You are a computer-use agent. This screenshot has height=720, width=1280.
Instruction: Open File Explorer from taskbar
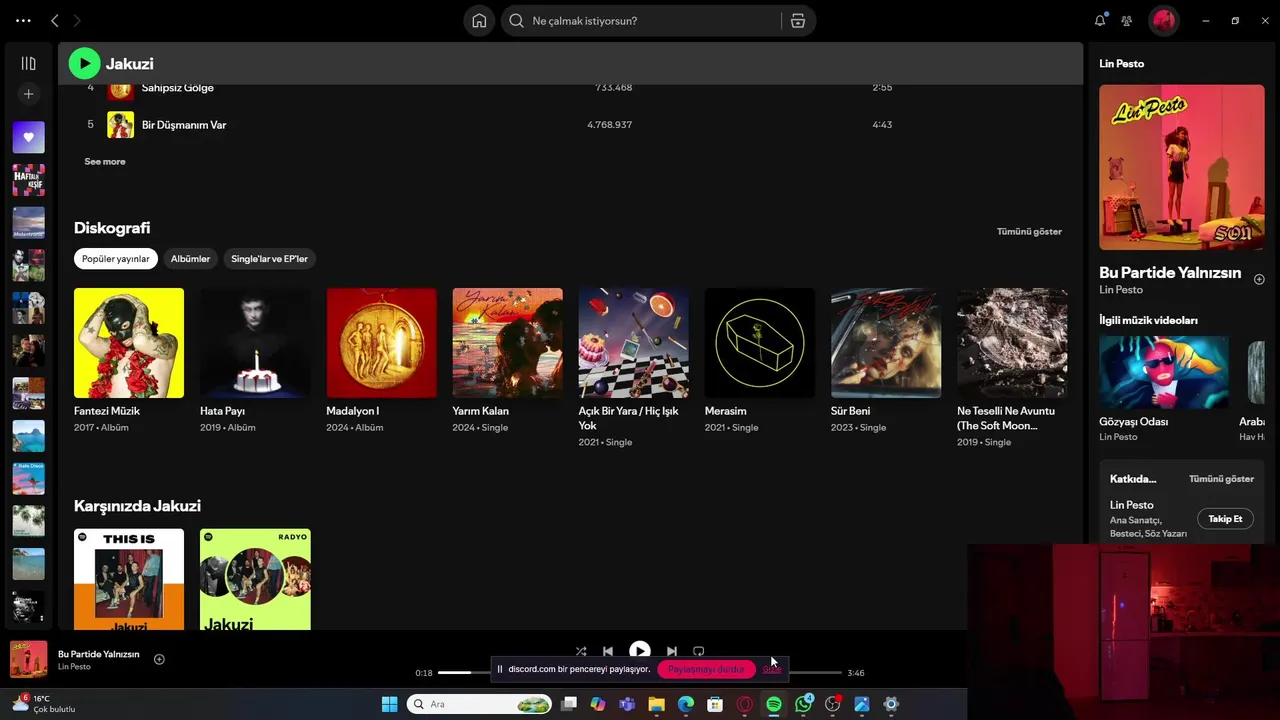pos(656,704)
